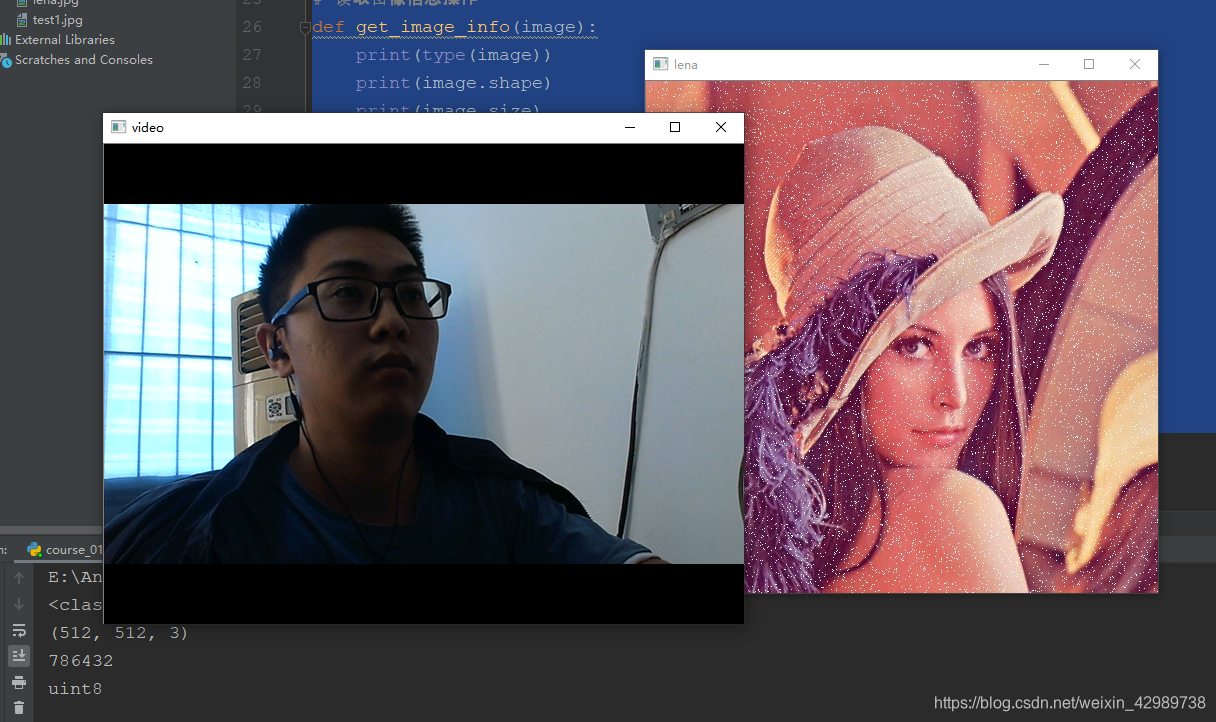Open External Libraries node

[65, 39]
